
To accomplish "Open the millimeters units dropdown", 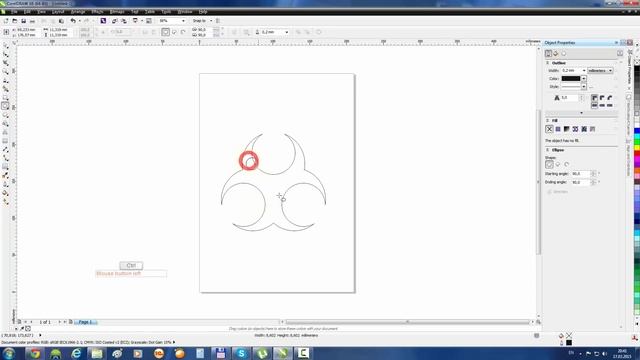I will [600, 71].
